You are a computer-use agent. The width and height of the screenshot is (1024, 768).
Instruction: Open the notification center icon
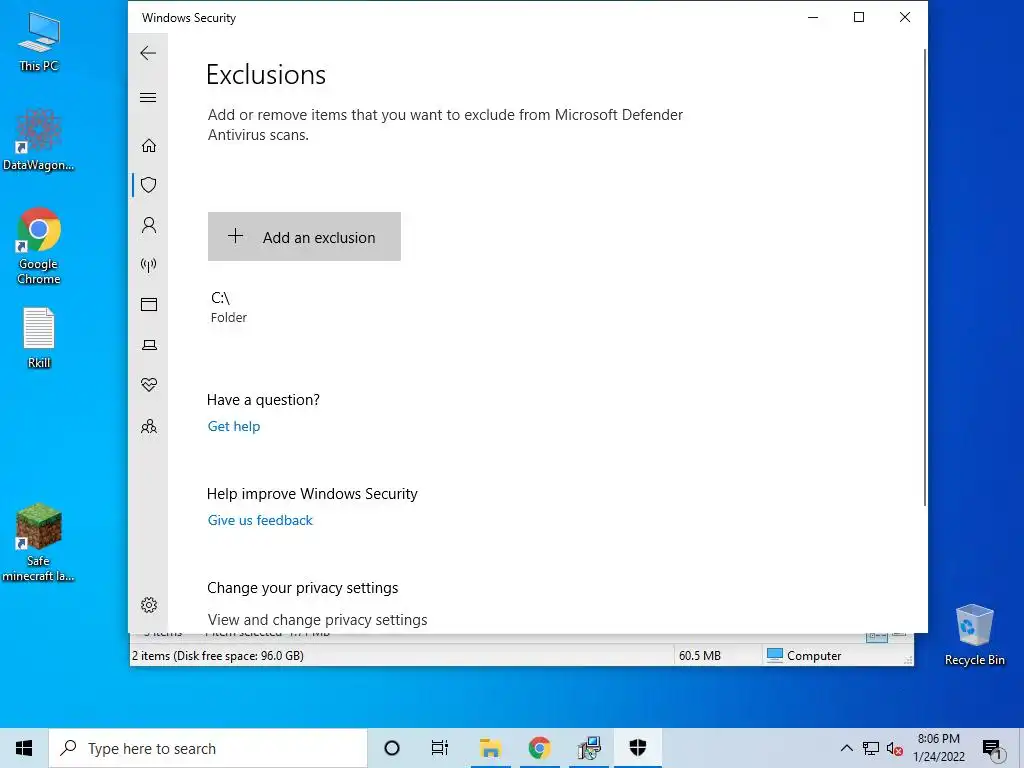pos(992,749)
